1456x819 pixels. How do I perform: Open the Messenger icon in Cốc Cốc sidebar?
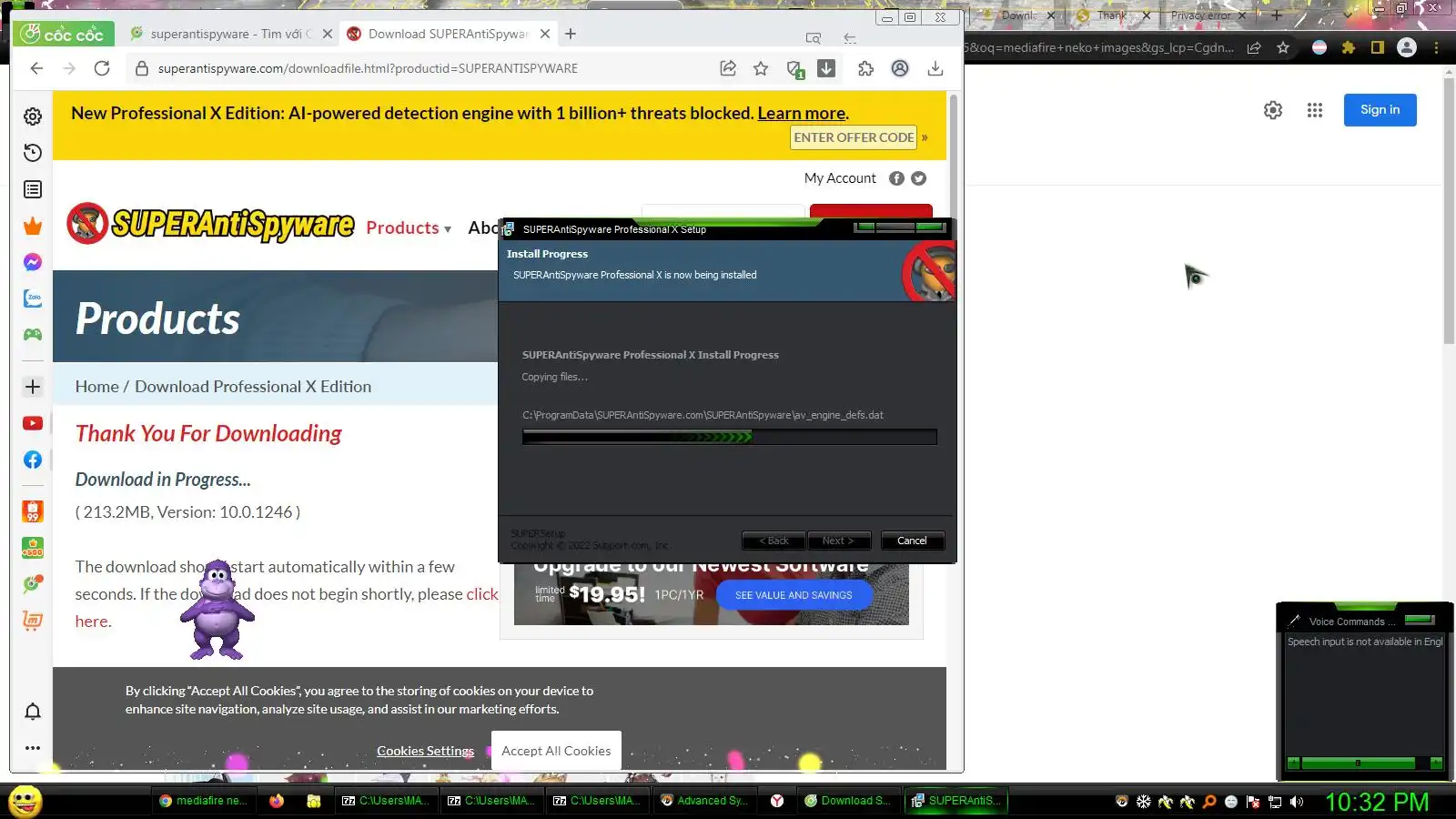33,262
